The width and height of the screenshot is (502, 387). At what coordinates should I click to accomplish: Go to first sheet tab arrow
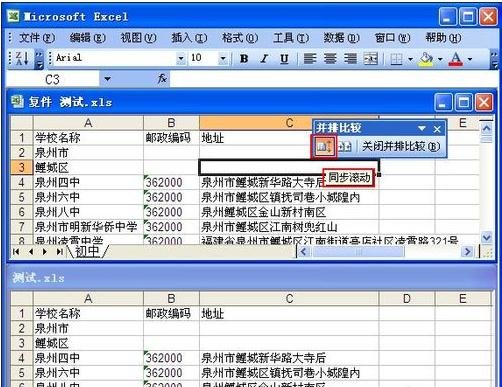[x=16, y=252]
